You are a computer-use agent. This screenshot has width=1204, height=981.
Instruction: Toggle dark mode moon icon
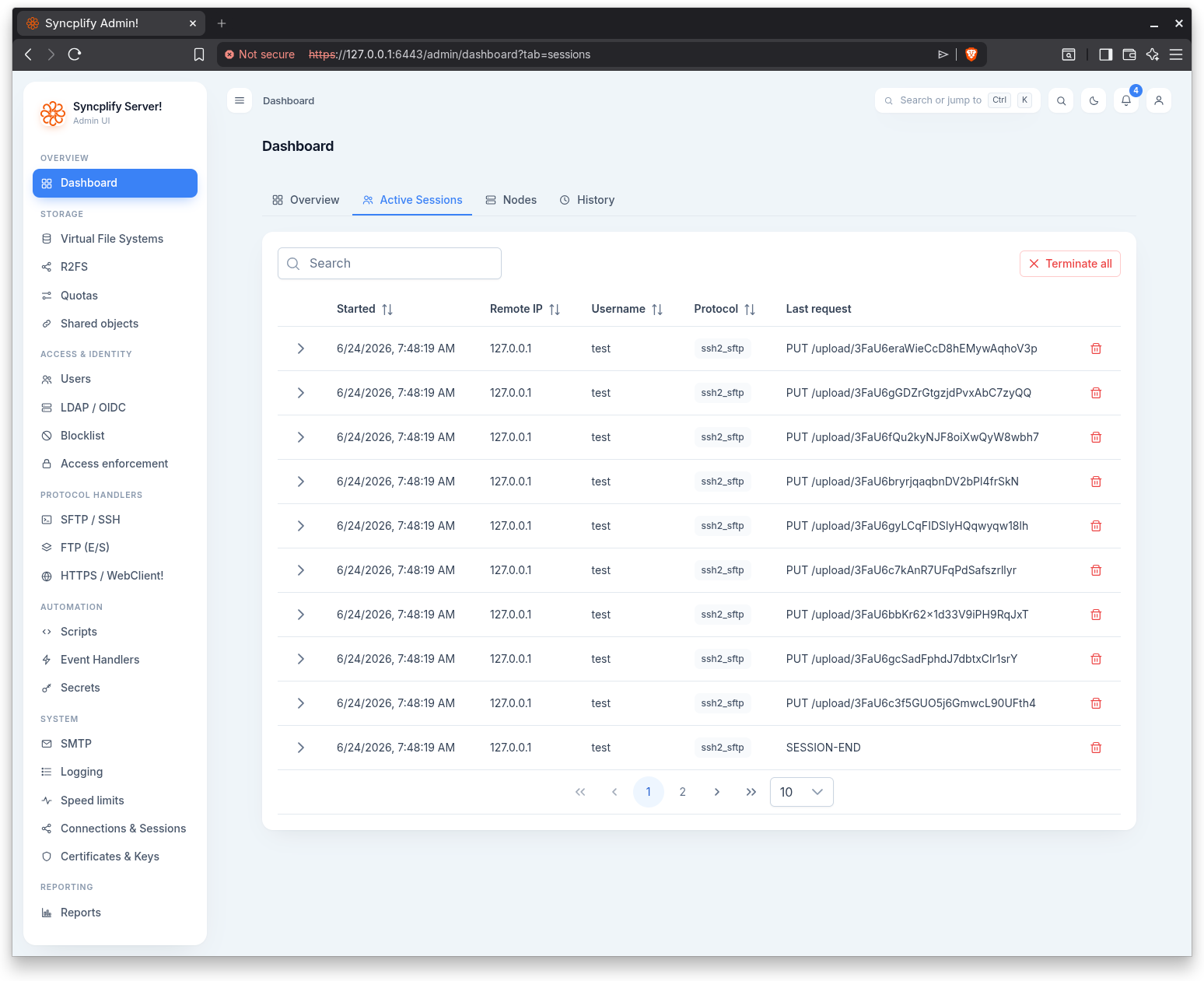coord(1094,100)
